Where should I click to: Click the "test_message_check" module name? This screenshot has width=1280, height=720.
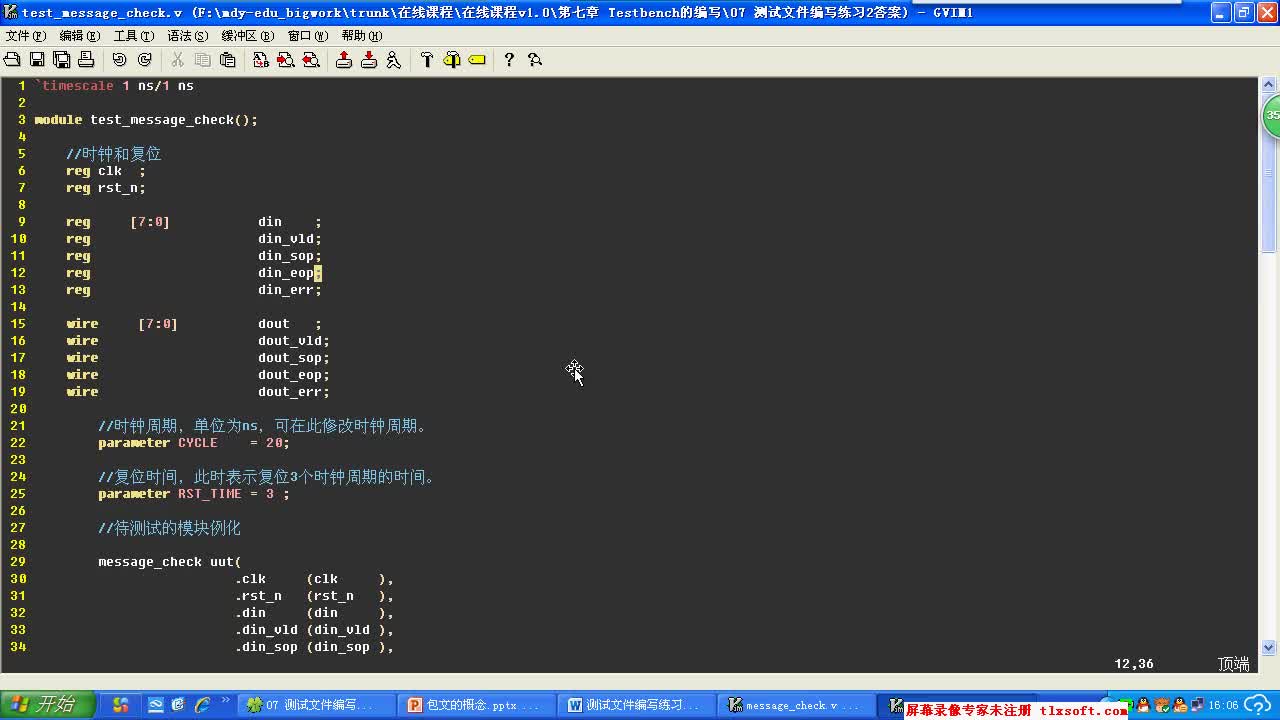click(x=162, y=120)
